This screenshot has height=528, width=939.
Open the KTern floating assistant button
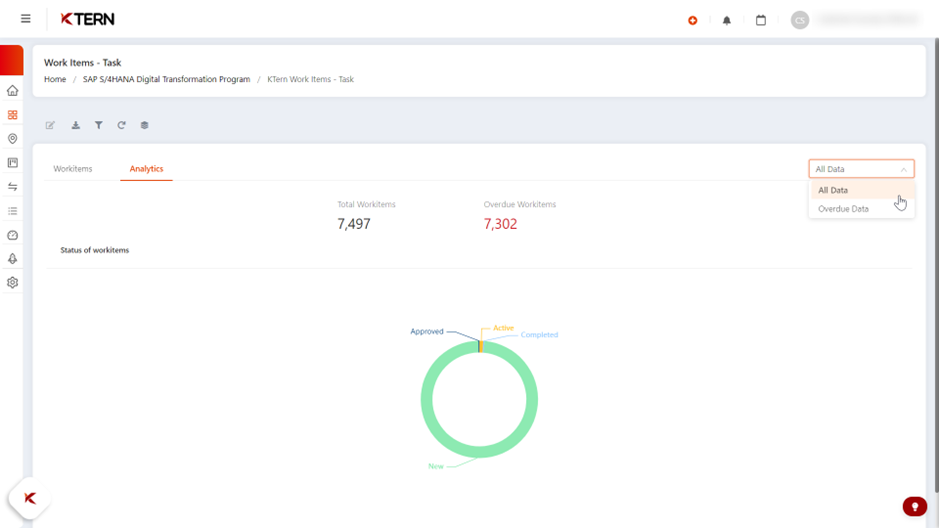point(29,498)
